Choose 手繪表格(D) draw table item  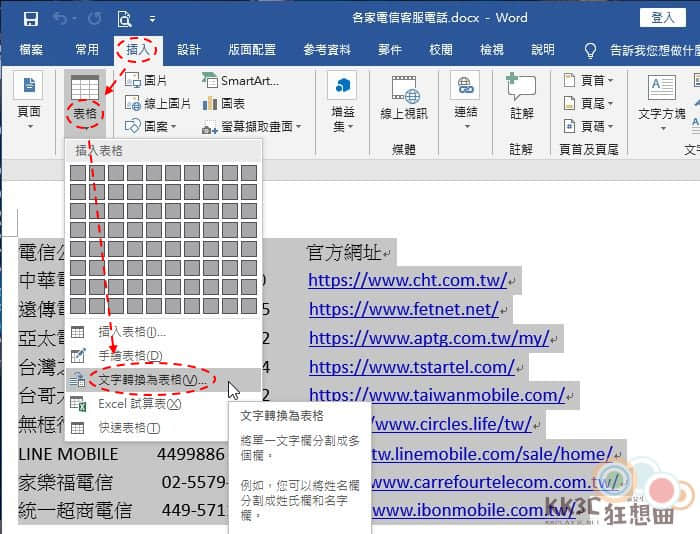[163, 356]
